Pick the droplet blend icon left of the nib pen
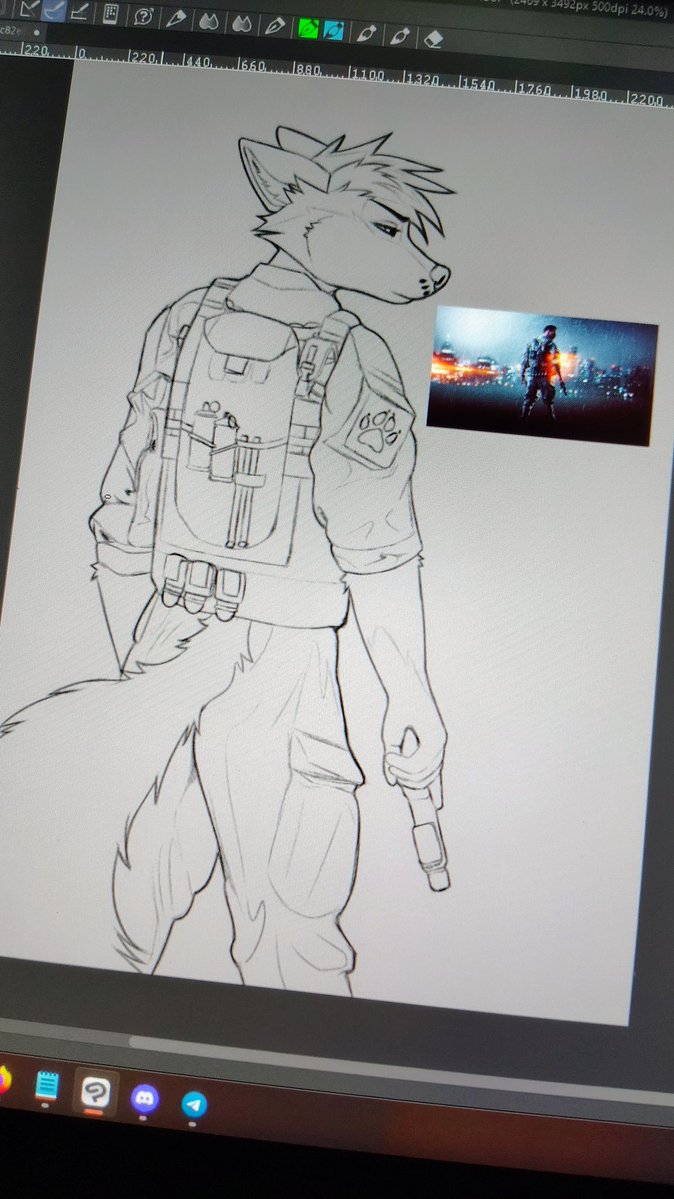Viewport: 674px width, 1199px height. click(242, 24)
